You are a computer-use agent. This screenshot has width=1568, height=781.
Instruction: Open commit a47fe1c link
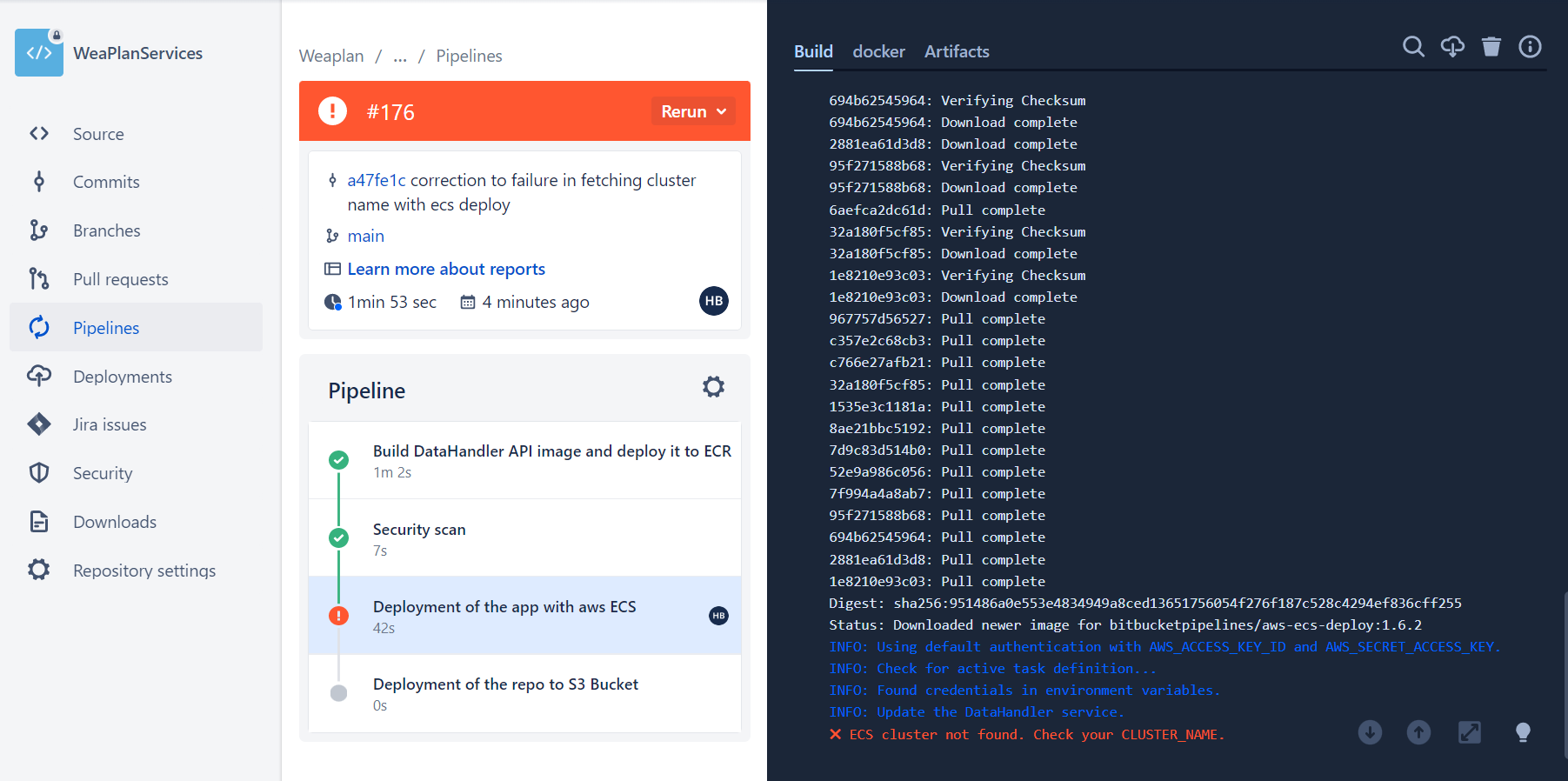tap(377, 180)
